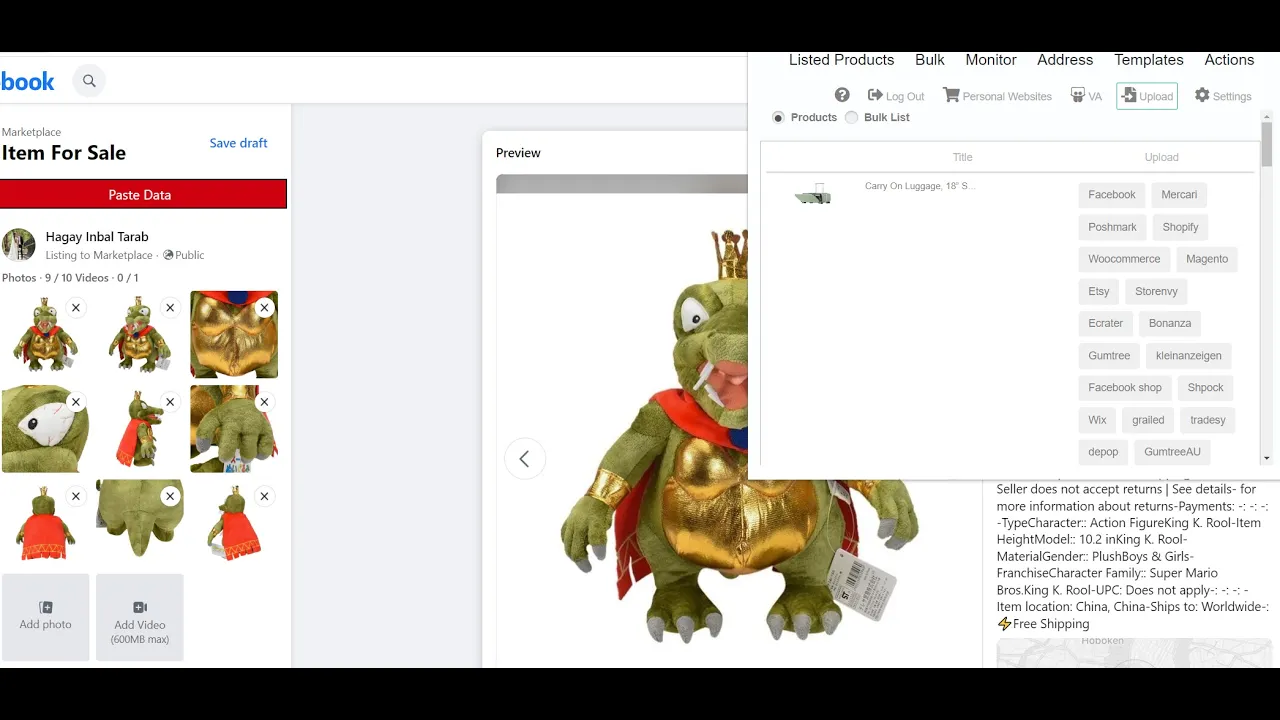This screenshot has height=720, width=1280.
Task: Open Templates tab
Action: tap(1149, 60)
